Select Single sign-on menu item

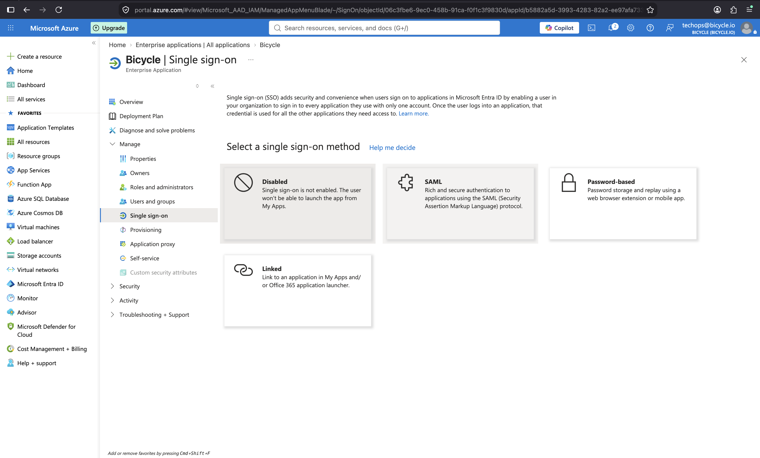tap(159, 216)
